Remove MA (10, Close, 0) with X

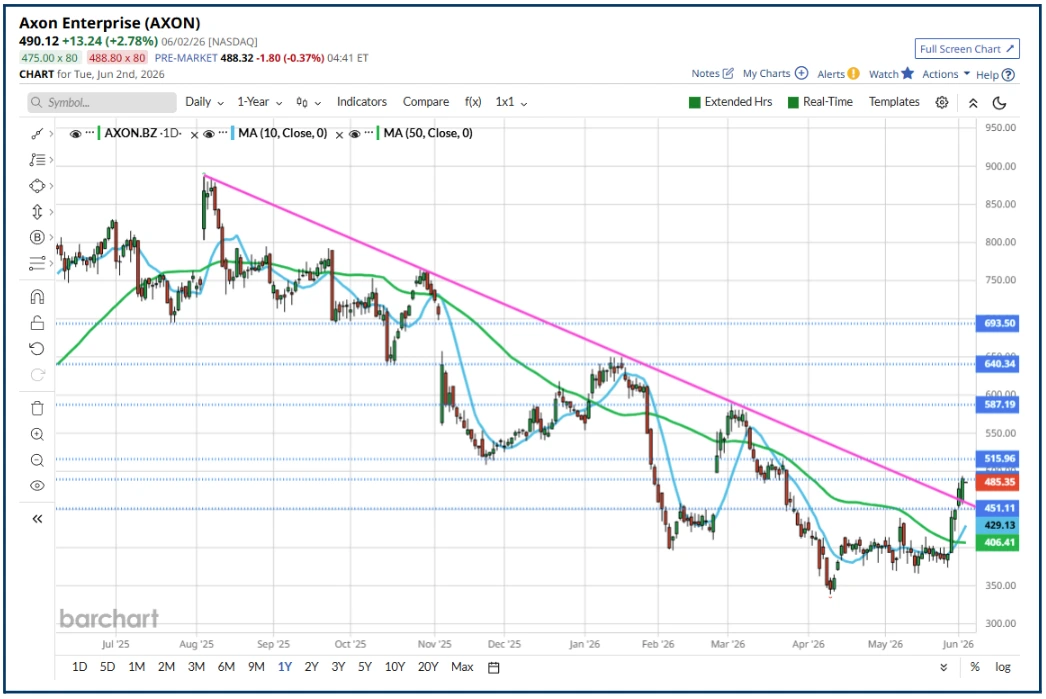pyautogui.click(x=339, y=135)
